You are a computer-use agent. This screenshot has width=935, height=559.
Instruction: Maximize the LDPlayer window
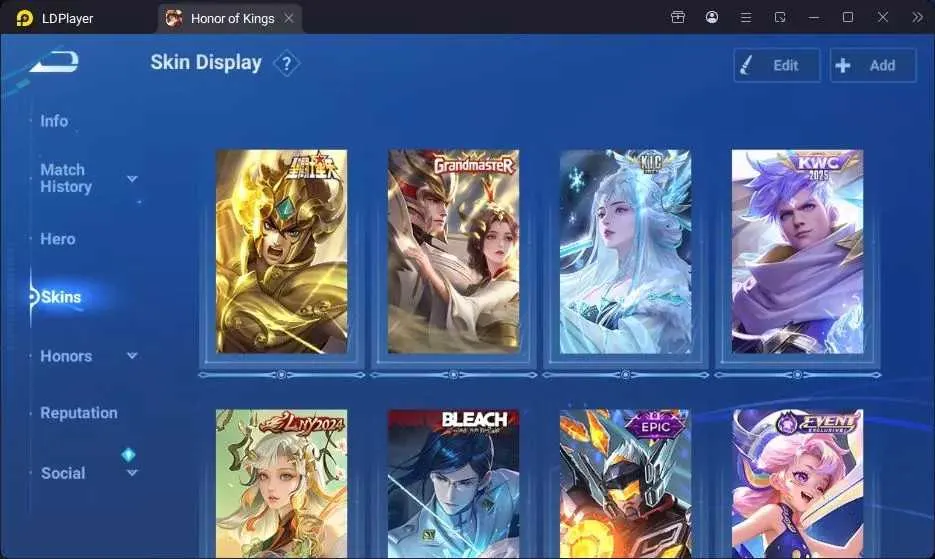tap(847, 17)
